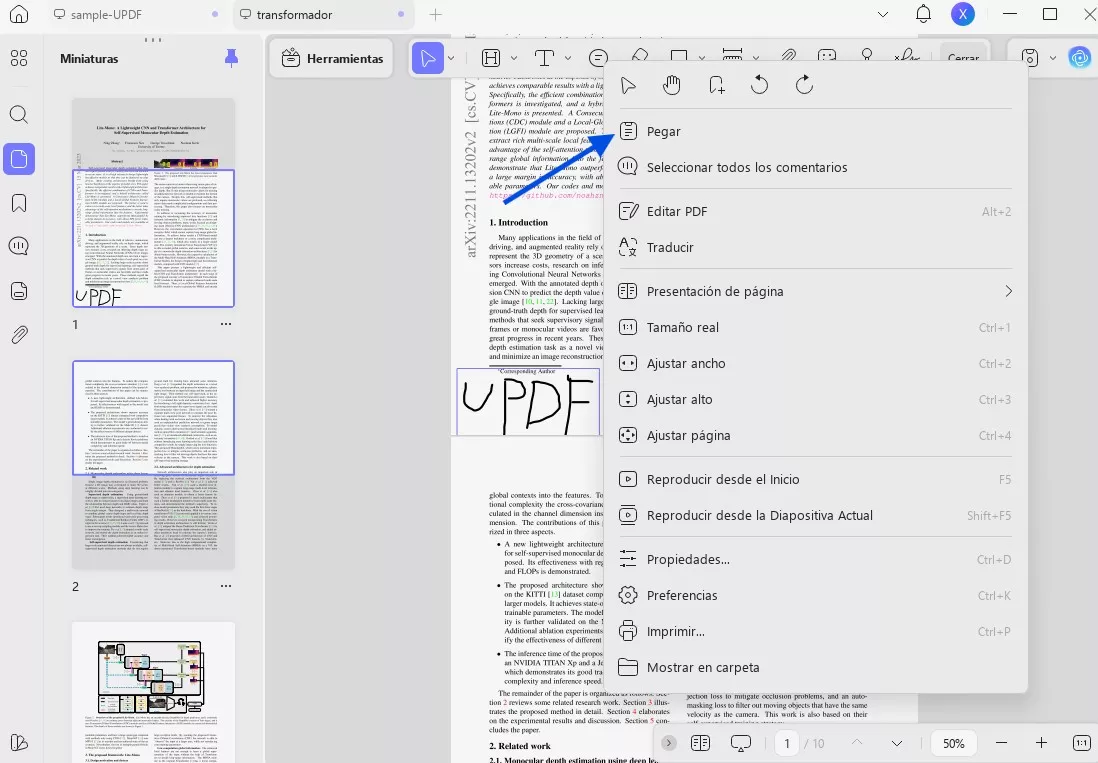Choose Editar PDF menu entry
Screen dimensions: 1098x763
pyautogui.click(x=815, y=211)
